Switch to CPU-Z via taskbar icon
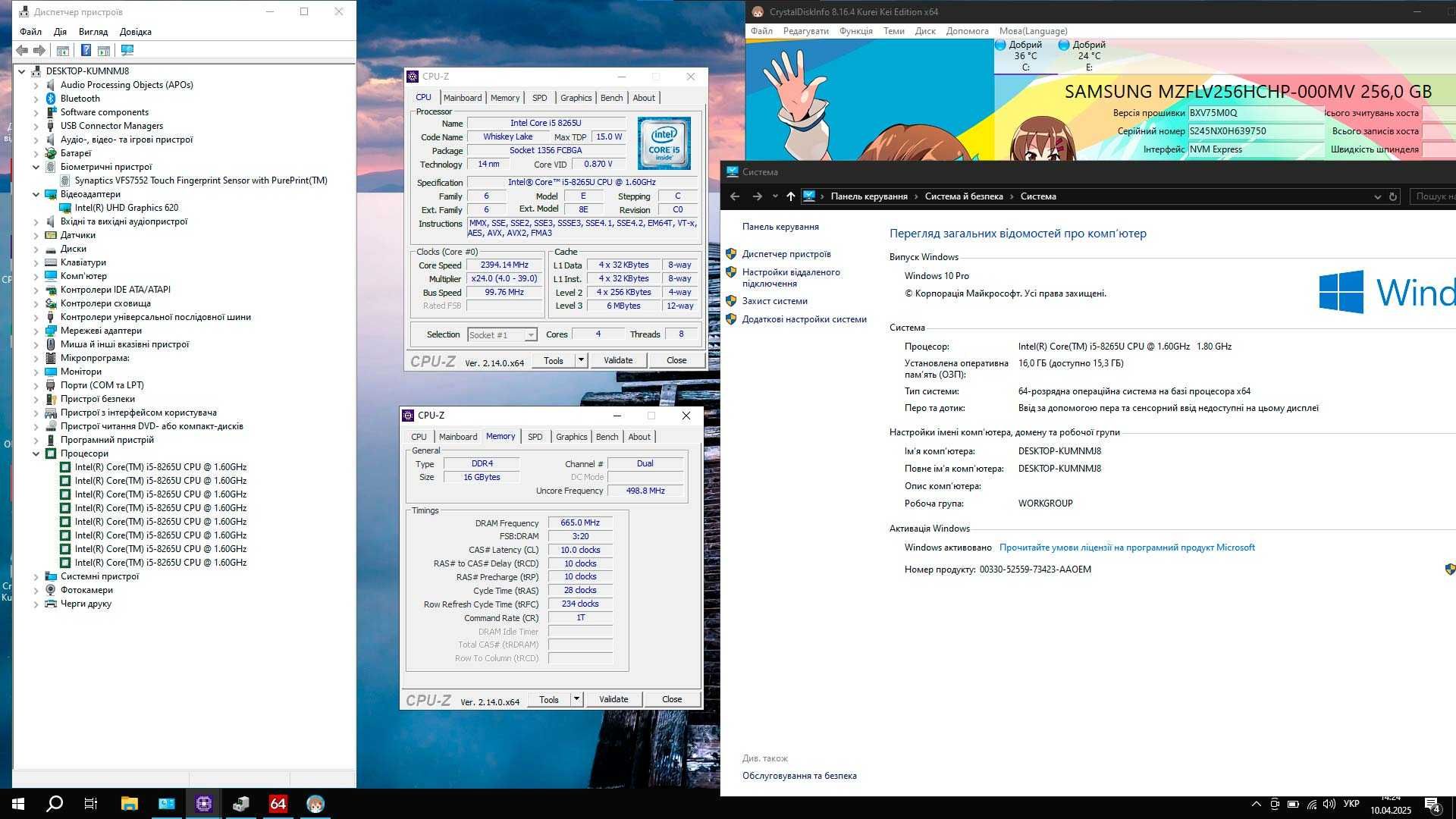Image resolution: width=1456 pixels, height=819 pixels. tap(204, 804)
